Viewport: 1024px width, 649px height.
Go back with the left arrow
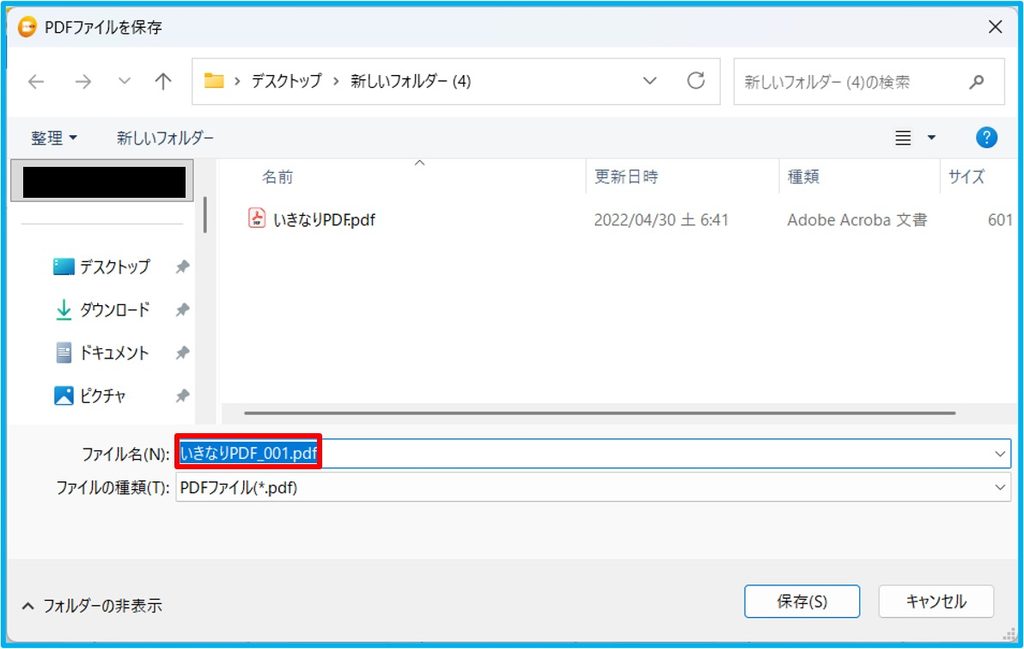pyautogui.click(x=37, y=82)
